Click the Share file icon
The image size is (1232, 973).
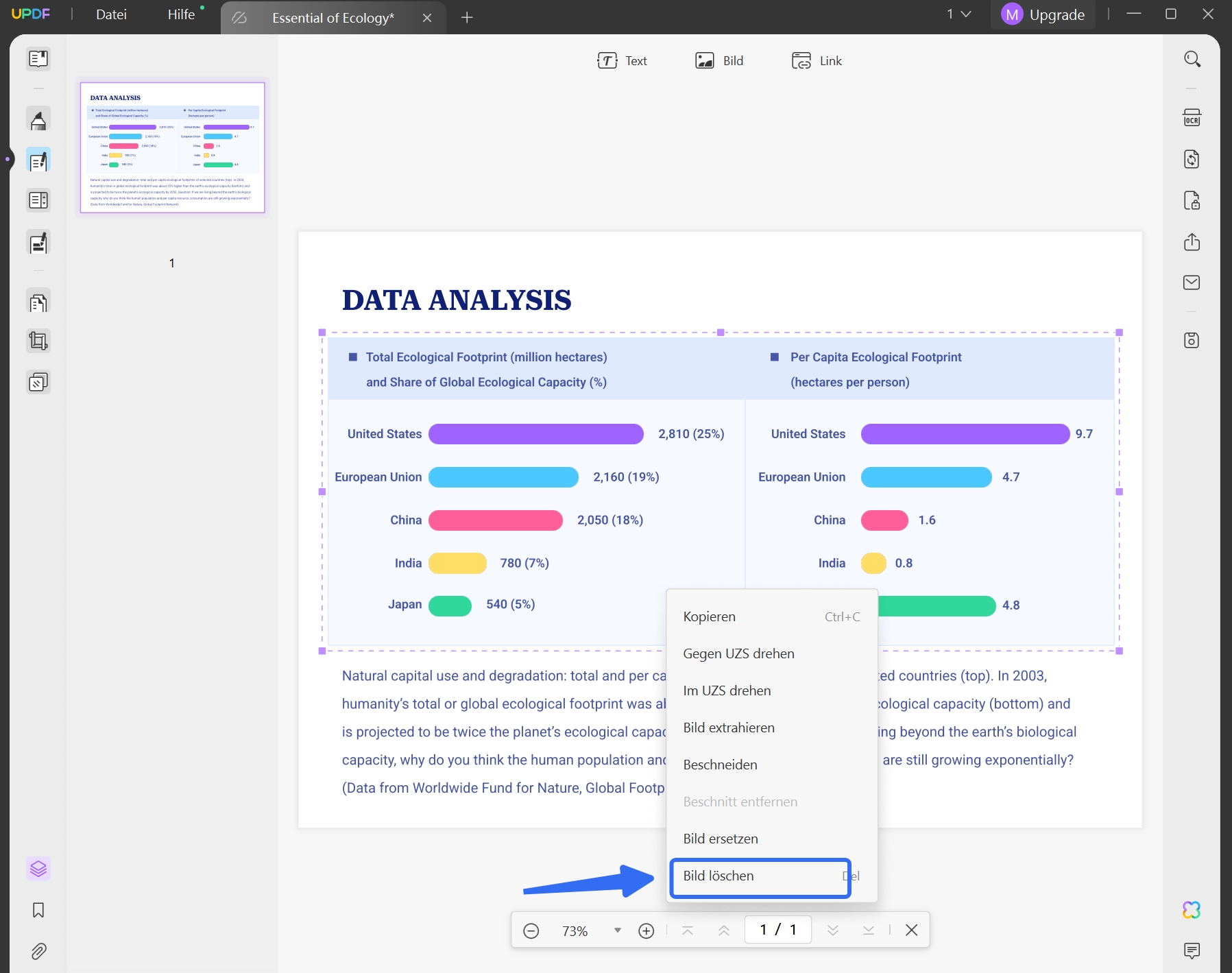click(x=1192, y=242)
